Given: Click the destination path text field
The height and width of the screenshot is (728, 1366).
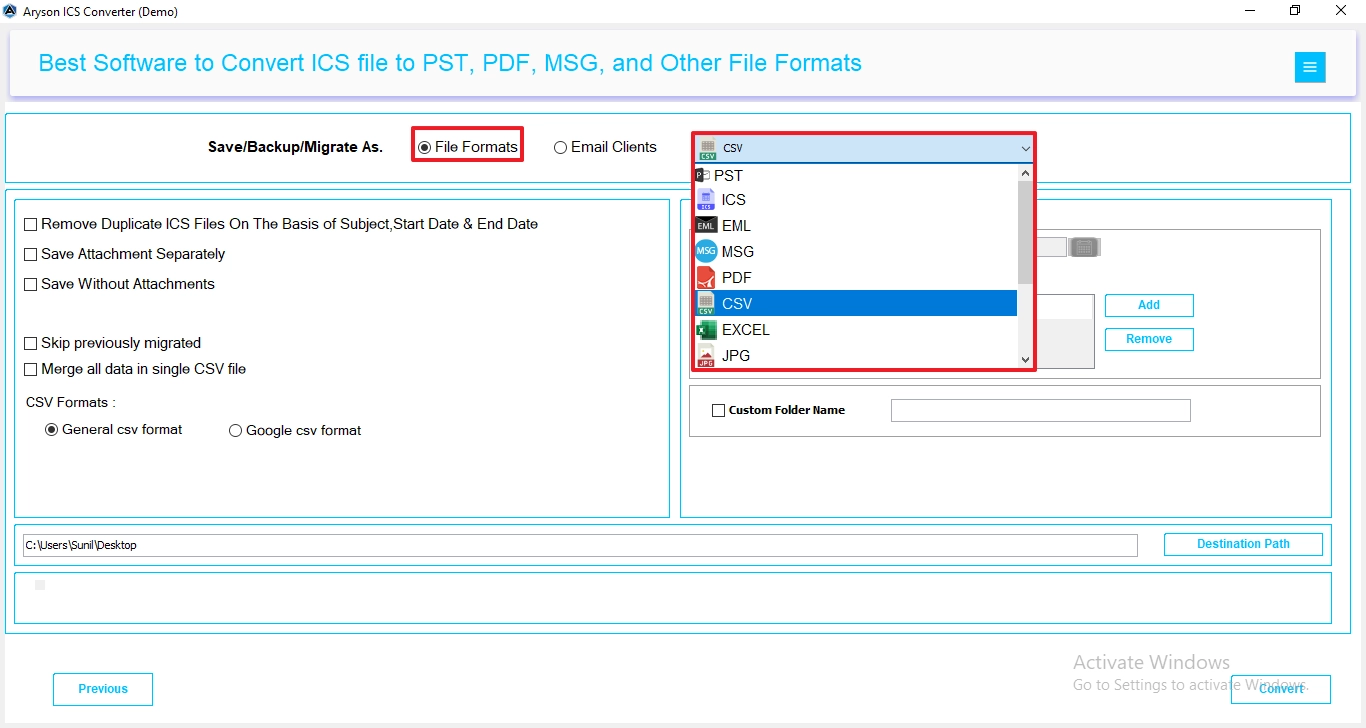Looking at the screenshot, I should pos(580,545).
